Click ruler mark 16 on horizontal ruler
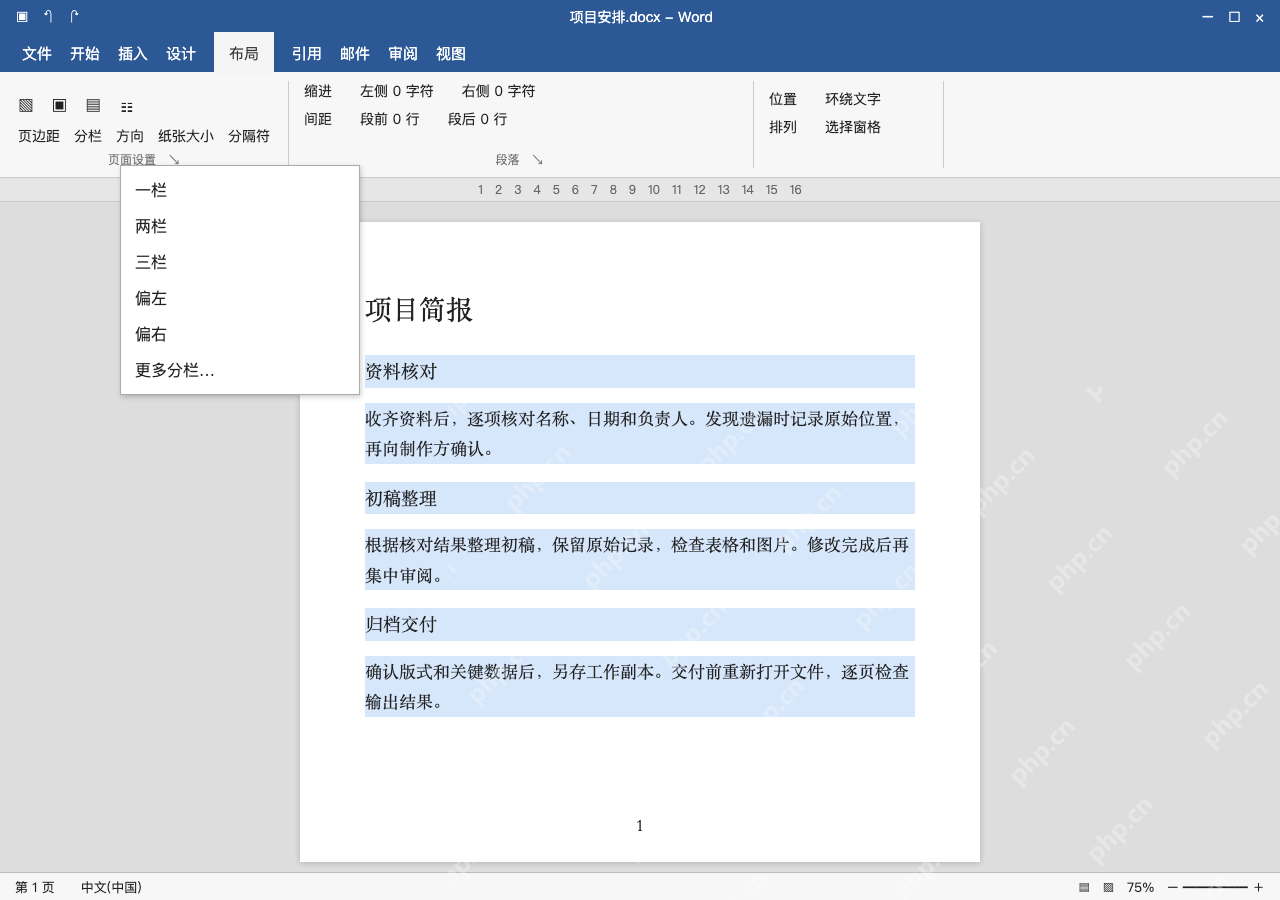 coord(796,190)
